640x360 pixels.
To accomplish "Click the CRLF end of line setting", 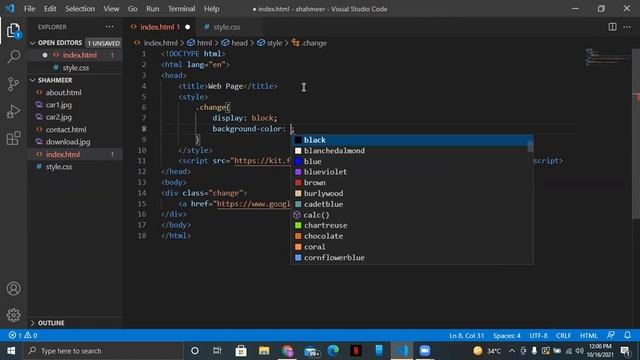I will 563,336.
